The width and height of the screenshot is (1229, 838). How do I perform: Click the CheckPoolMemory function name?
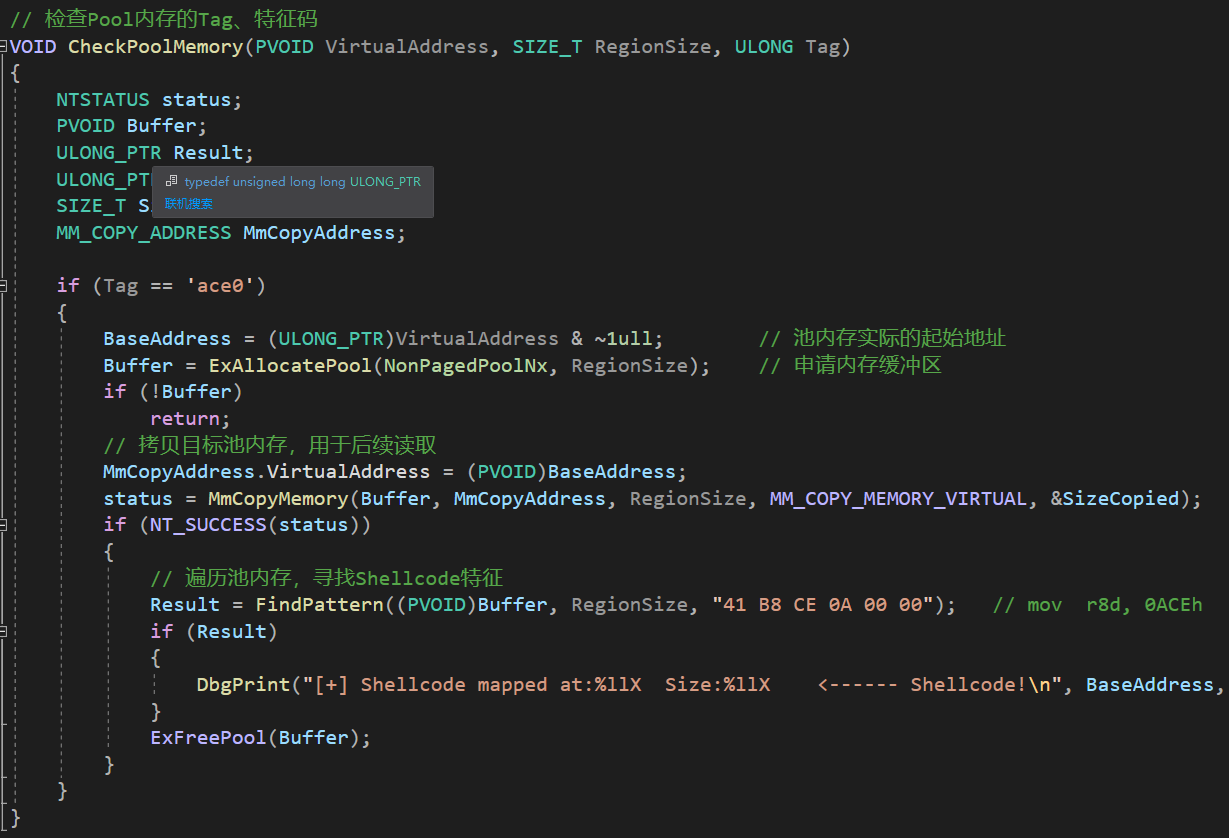[155, 47]
